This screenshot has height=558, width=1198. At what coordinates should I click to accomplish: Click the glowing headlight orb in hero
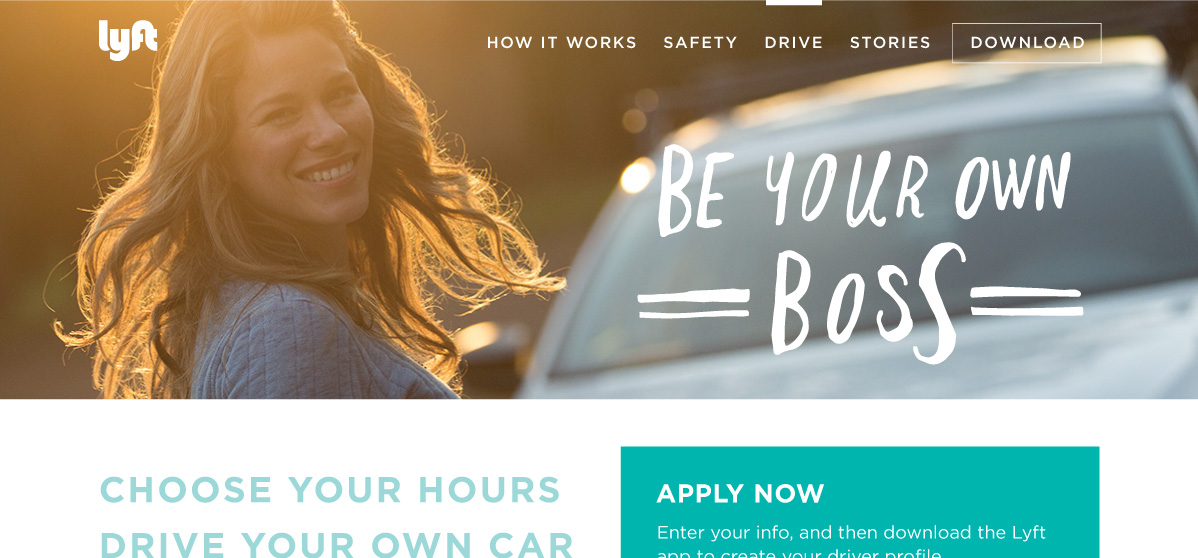pyautogui.click(x=637, y=175)
